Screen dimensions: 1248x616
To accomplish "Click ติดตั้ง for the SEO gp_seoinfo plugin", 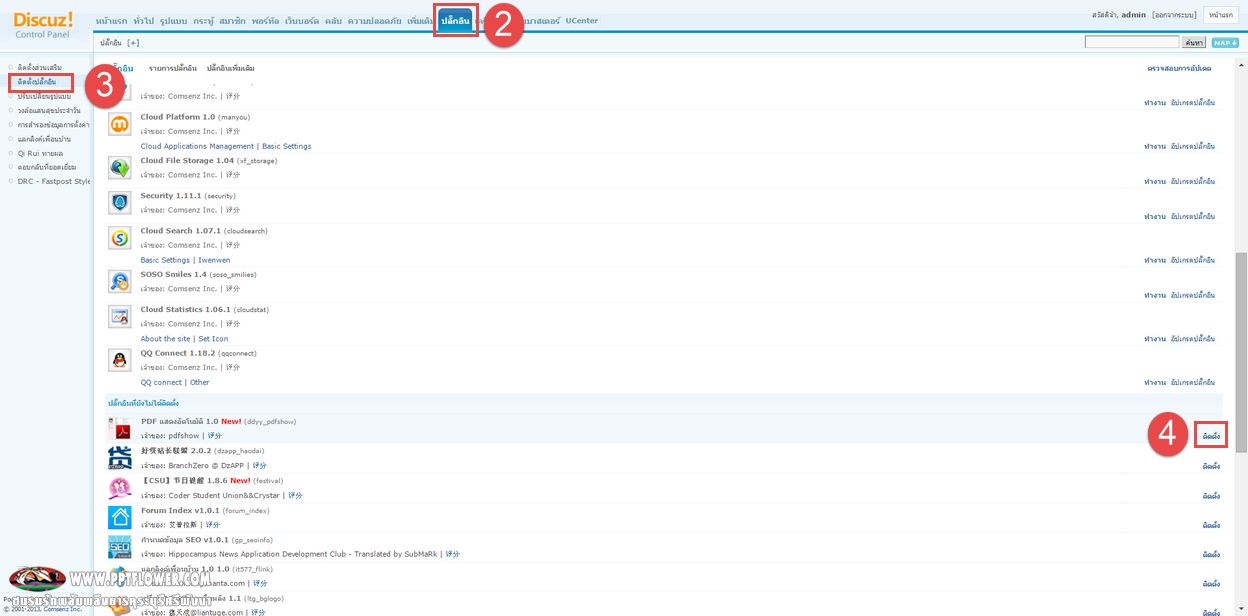I will [1211, 554].
